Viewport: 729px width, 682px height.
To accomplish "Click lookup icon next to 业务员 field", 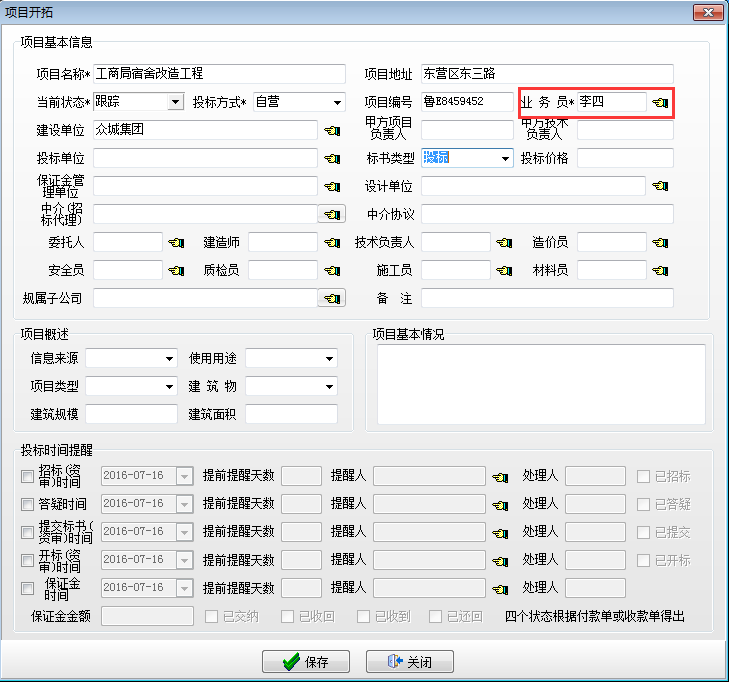I will pos(660,102).
